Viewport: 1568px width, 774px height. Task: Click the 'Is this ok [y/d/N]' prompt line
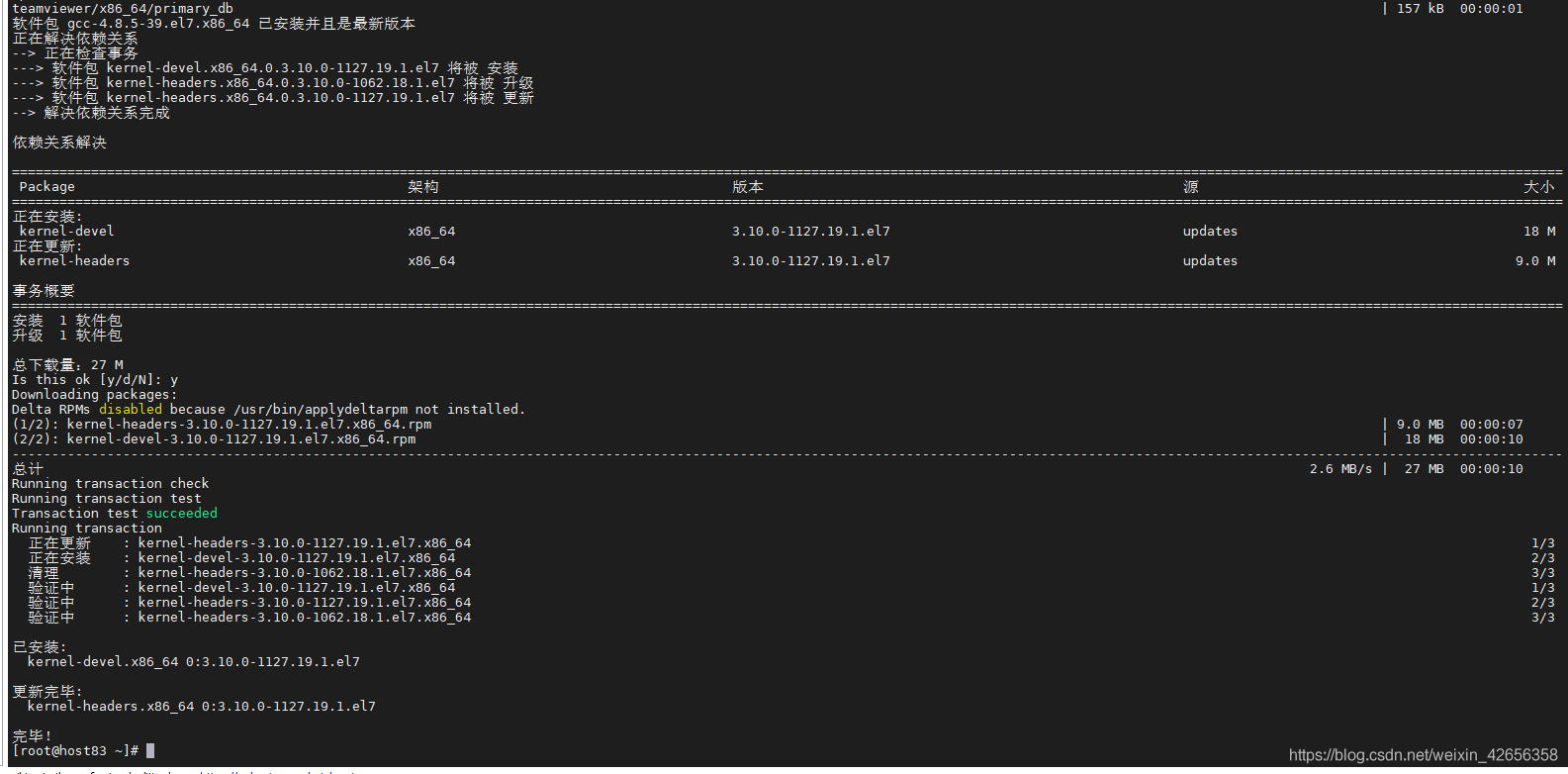tap(95, 380)
